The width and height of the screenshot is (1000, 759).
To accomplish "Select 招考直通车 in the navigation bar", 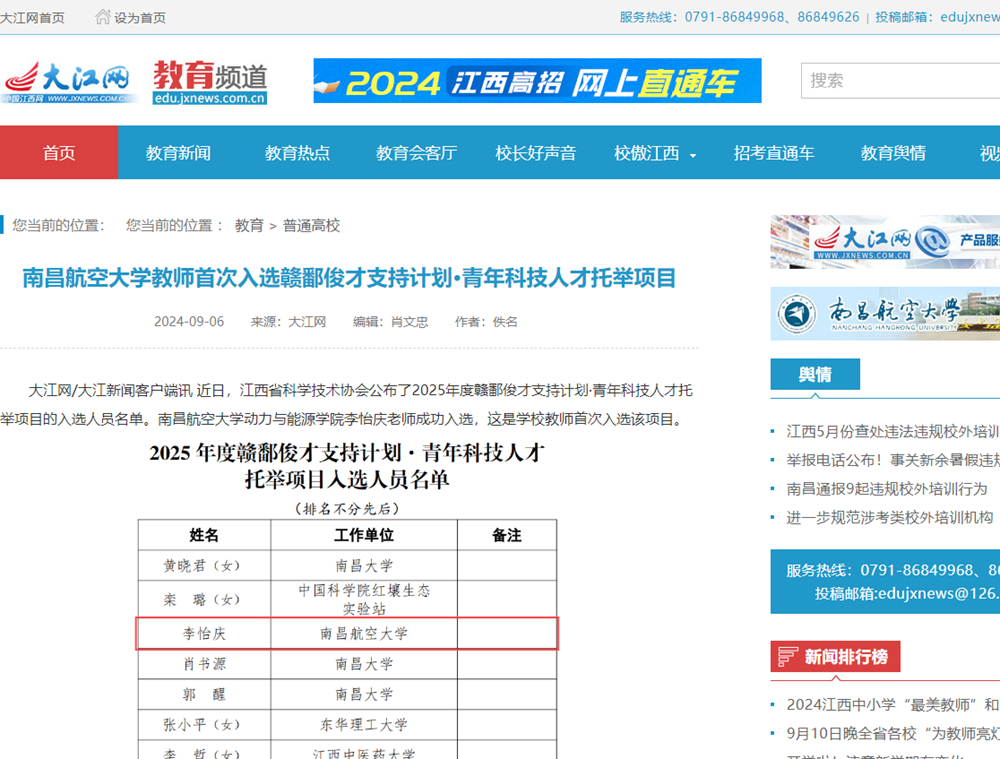I will (774, 152).
